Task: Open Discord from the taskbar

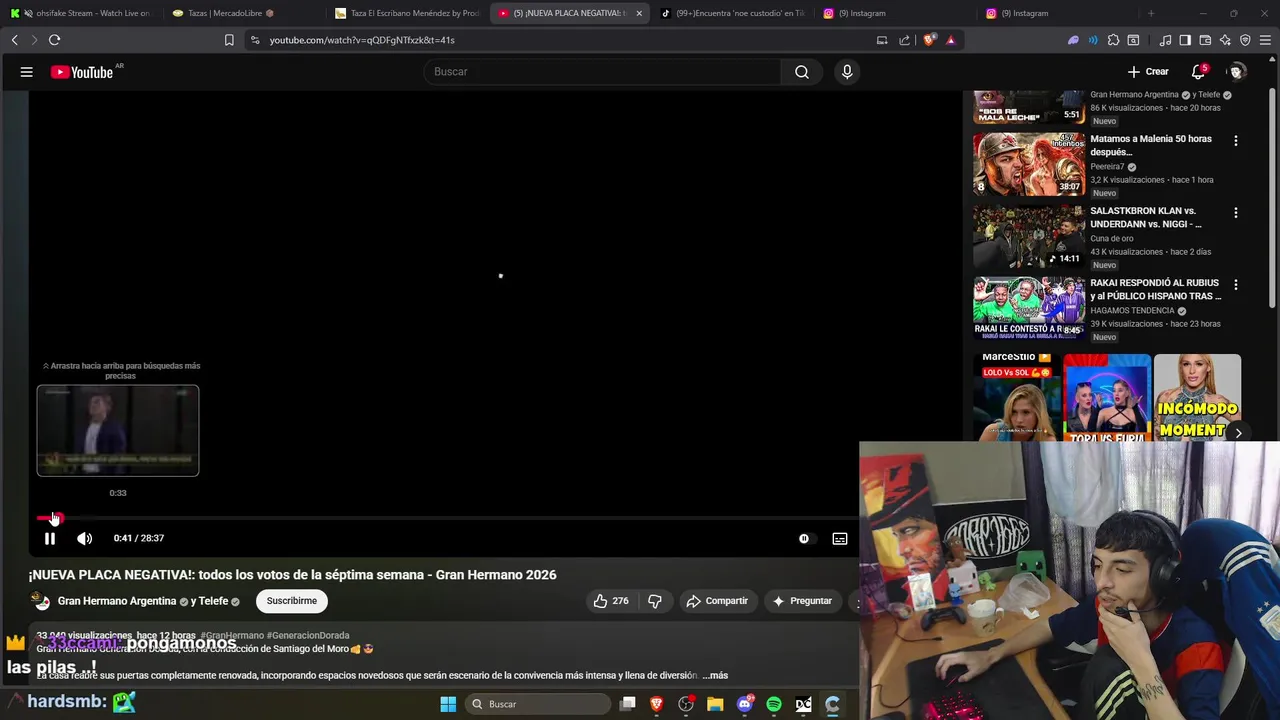Action: tap(745, 704)
